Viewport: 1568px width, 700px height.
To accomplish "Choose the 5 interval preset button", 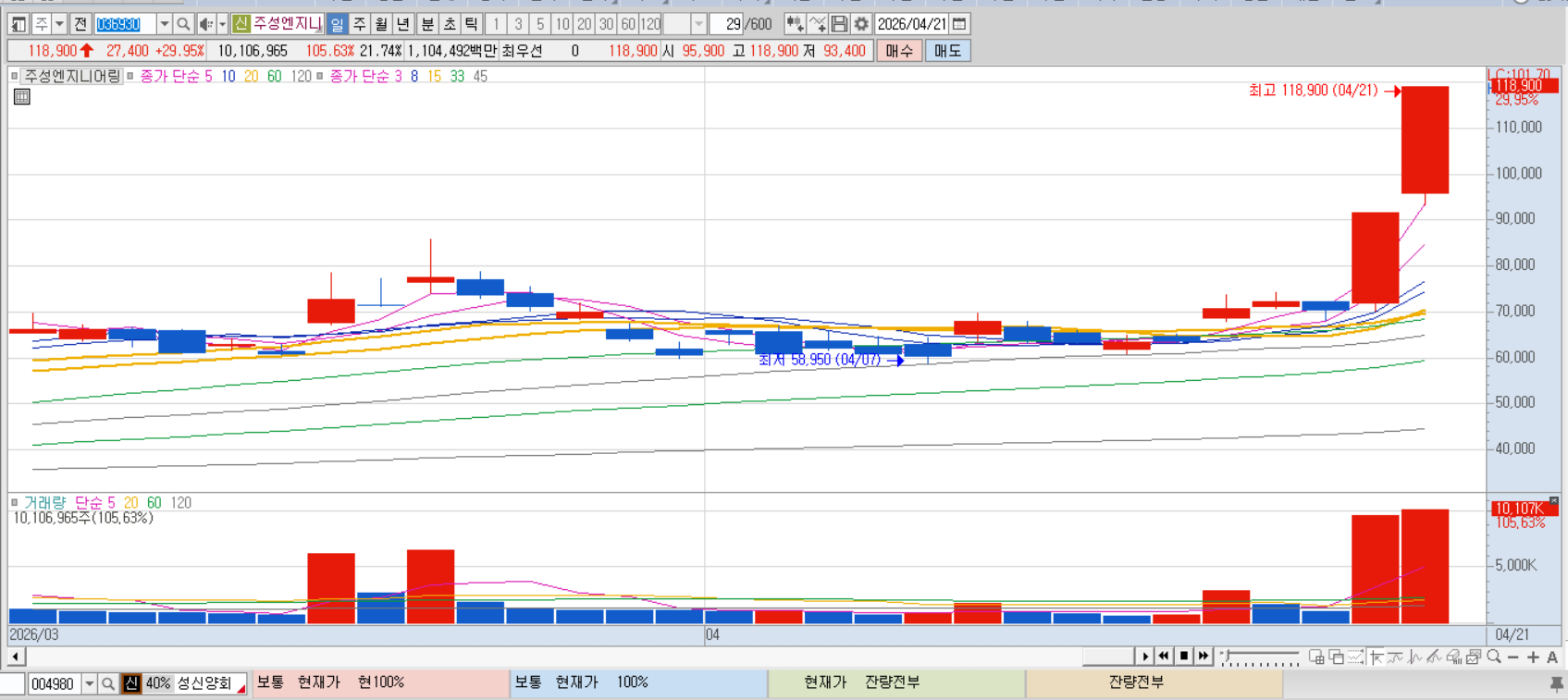I will pyautogui.click(x=540, y=24).
